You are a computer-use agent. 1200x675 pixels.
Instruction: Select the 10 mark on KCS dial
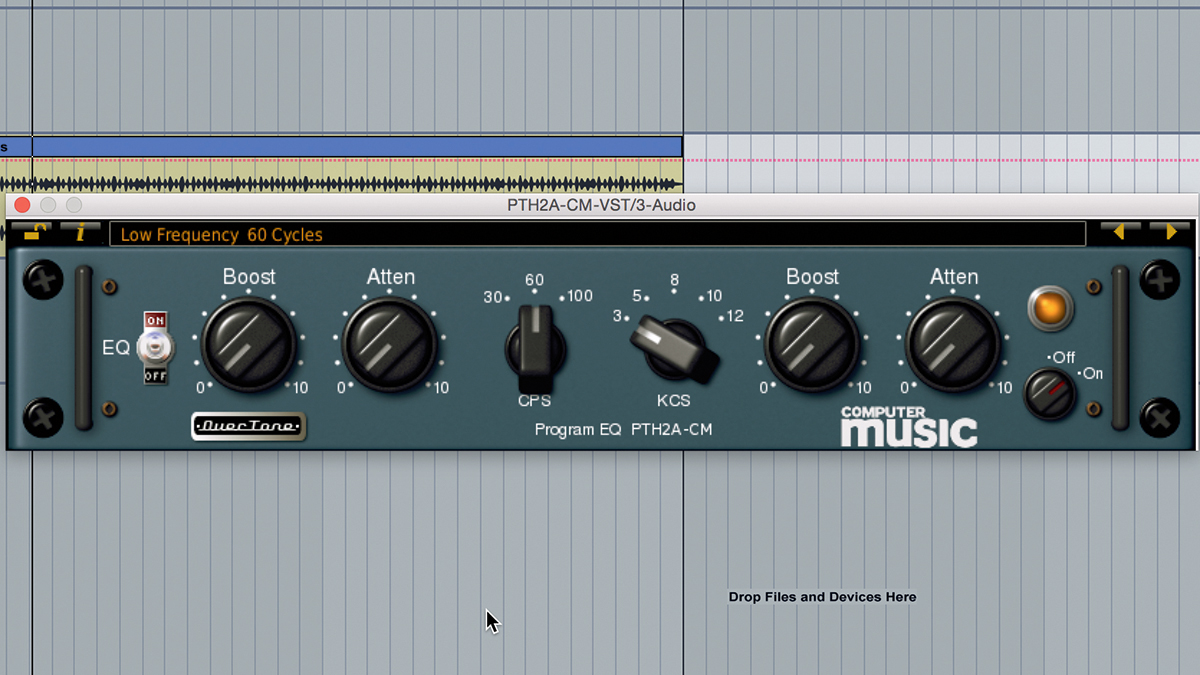(714, 296)
